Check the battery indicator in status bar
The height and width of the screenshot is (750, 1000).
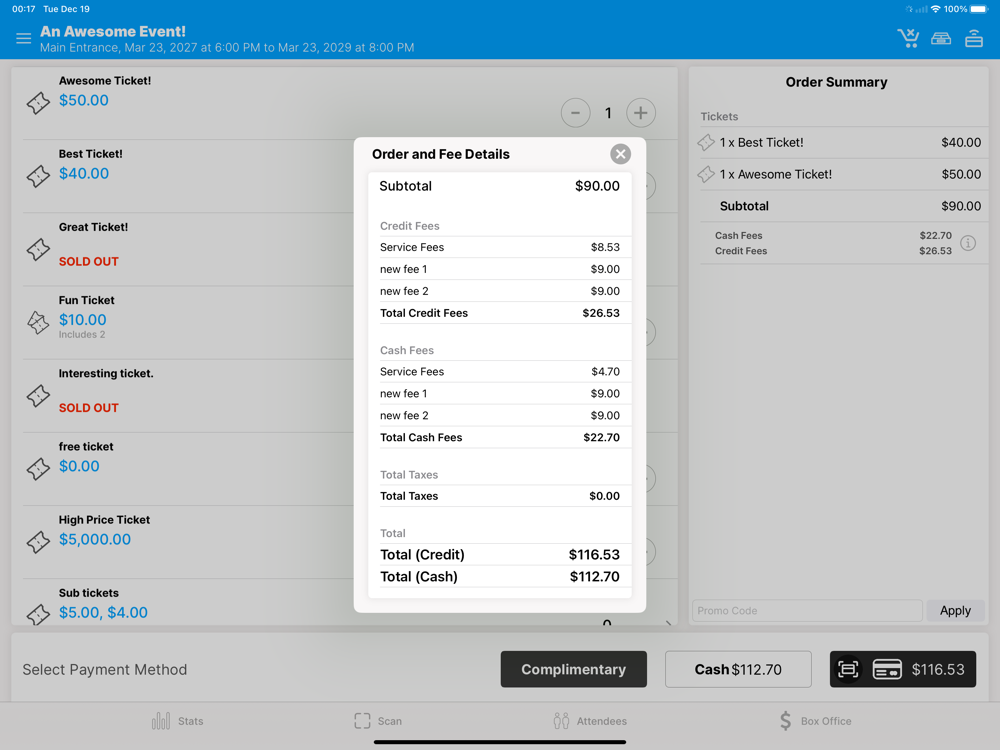[978, 9]
